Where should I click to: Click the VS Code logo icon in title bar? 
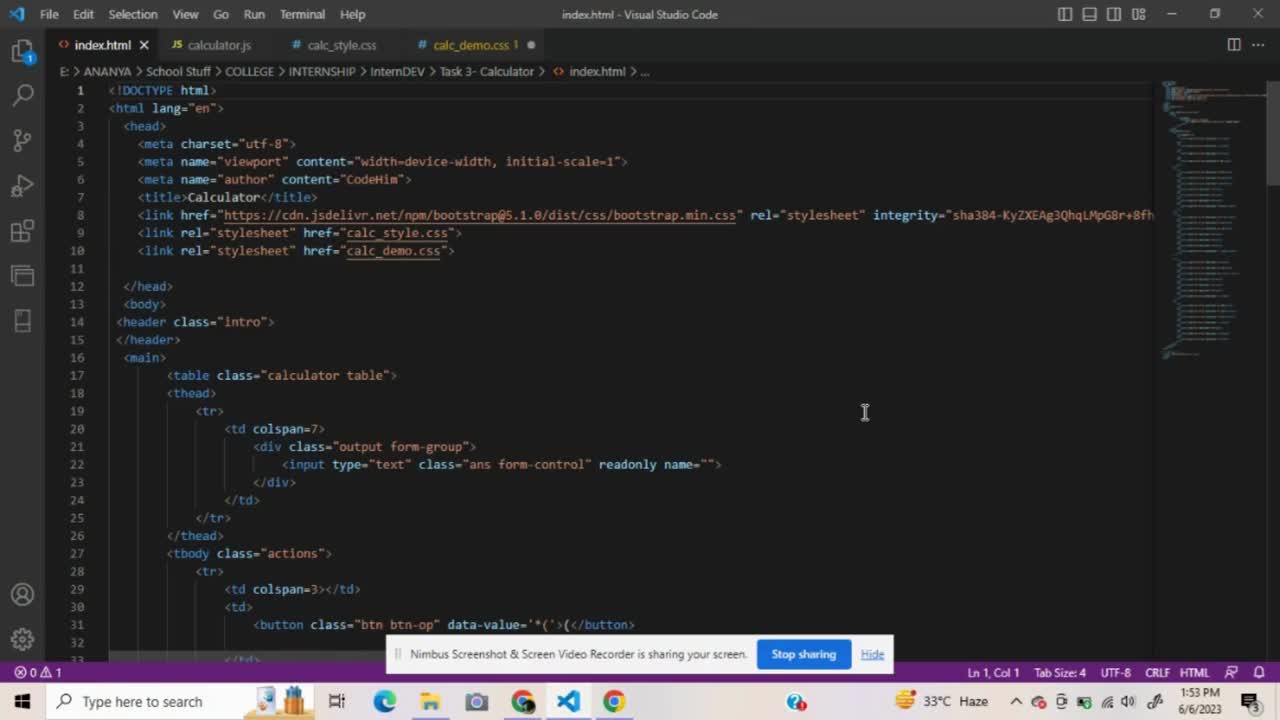[16, 14]
